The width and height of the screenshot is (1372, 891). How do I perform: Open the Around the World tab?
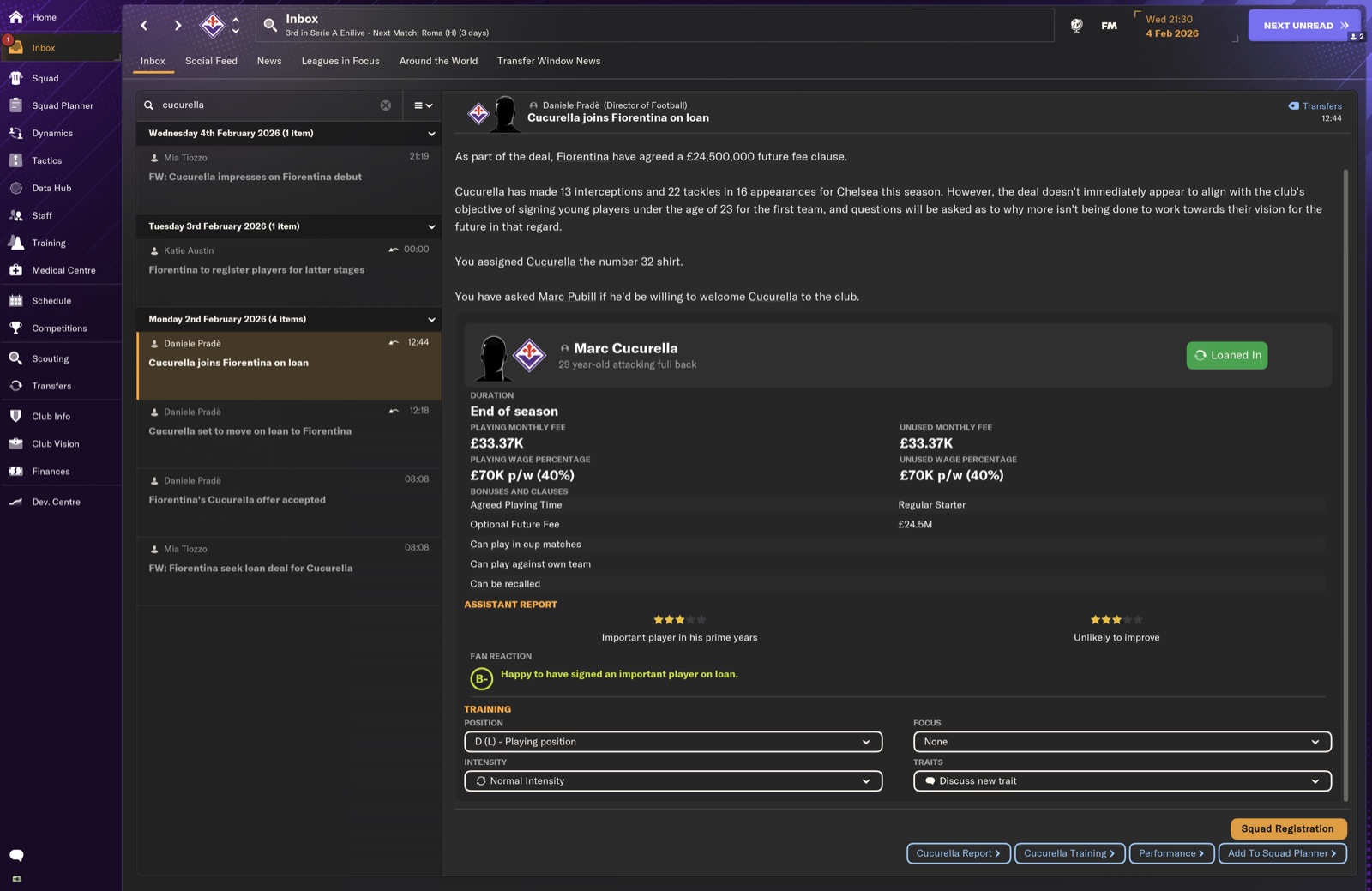click(438, 61)
